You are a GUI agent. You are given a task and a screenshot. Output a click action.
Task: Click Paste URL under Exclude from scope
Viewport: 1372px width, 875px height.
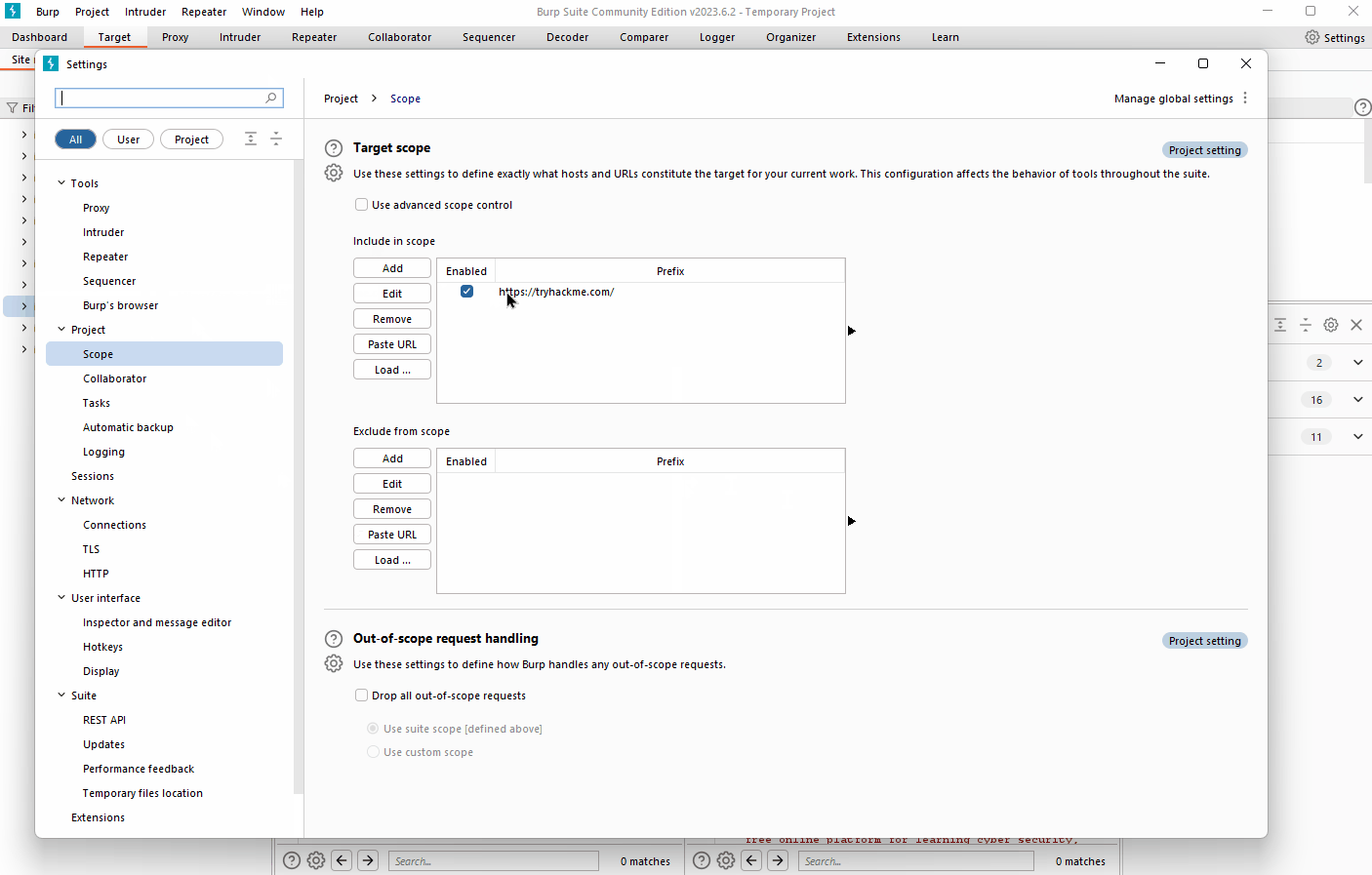point(392,535)
